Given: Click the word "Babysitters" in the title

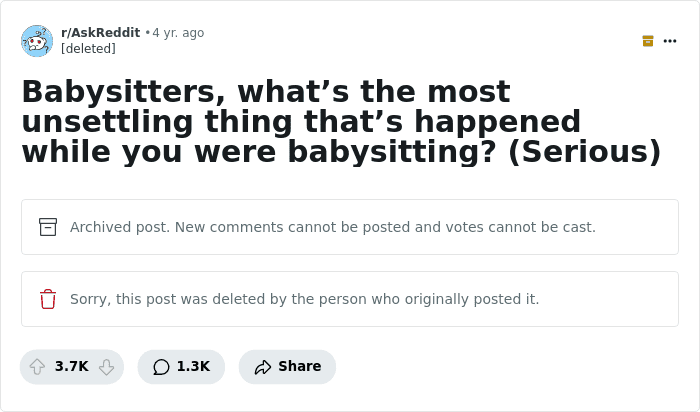Looking at the screenshot, I should (114, 92).
